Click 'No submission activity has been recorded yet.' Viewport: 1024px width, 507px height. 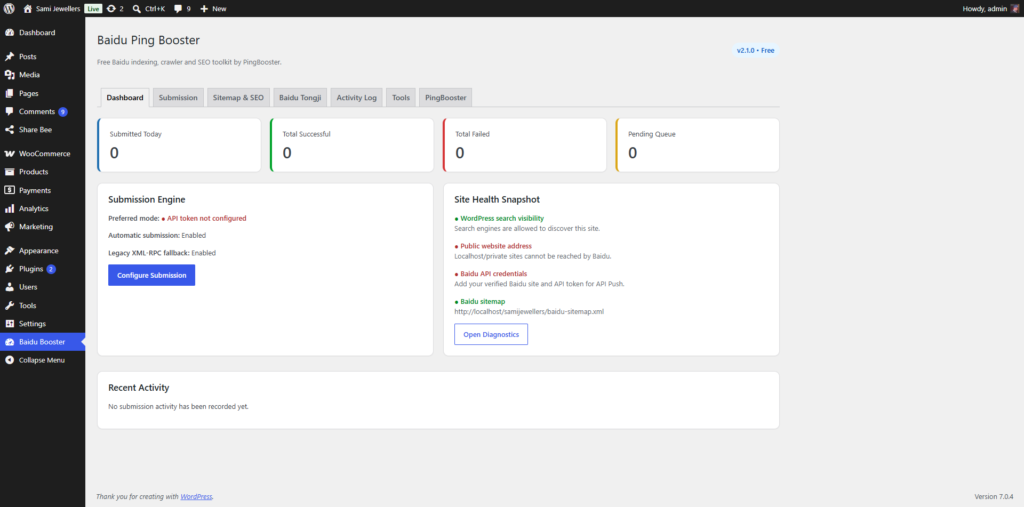(178, 406)
